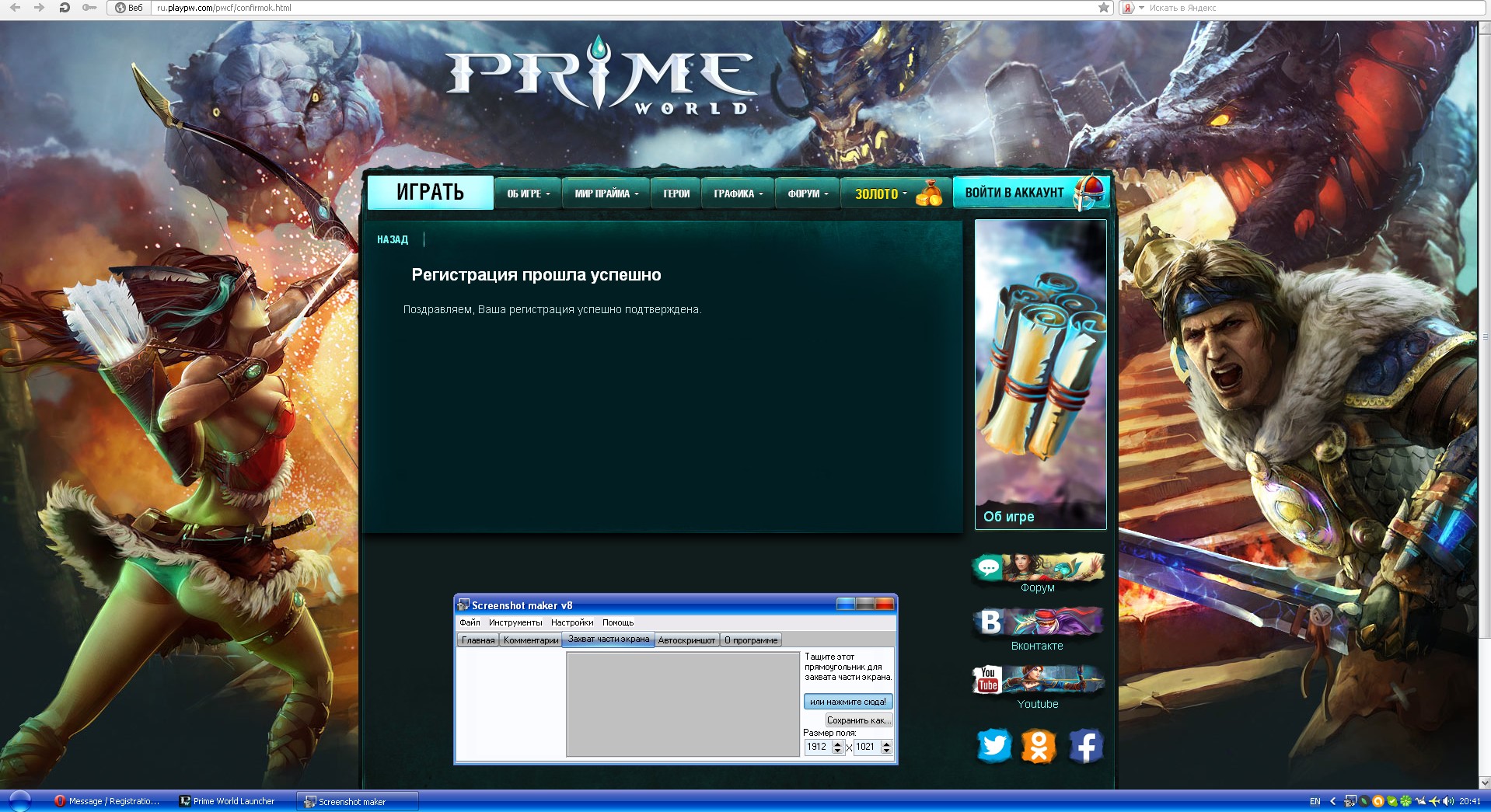Open Файл menu in Screenshot maker
The height and width of the screenshot is (812, 1491).
click(470, 622)
